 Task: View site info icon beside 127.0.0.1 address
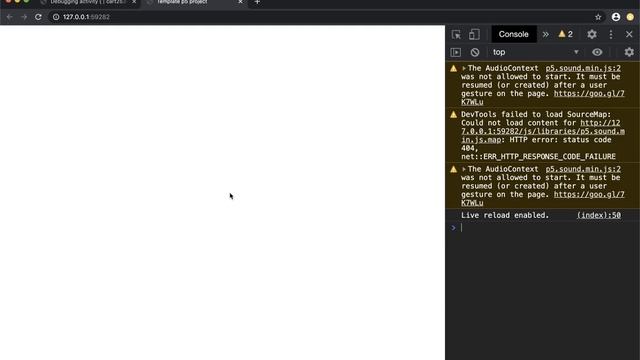pyautogui.click(x=56, y=17)
